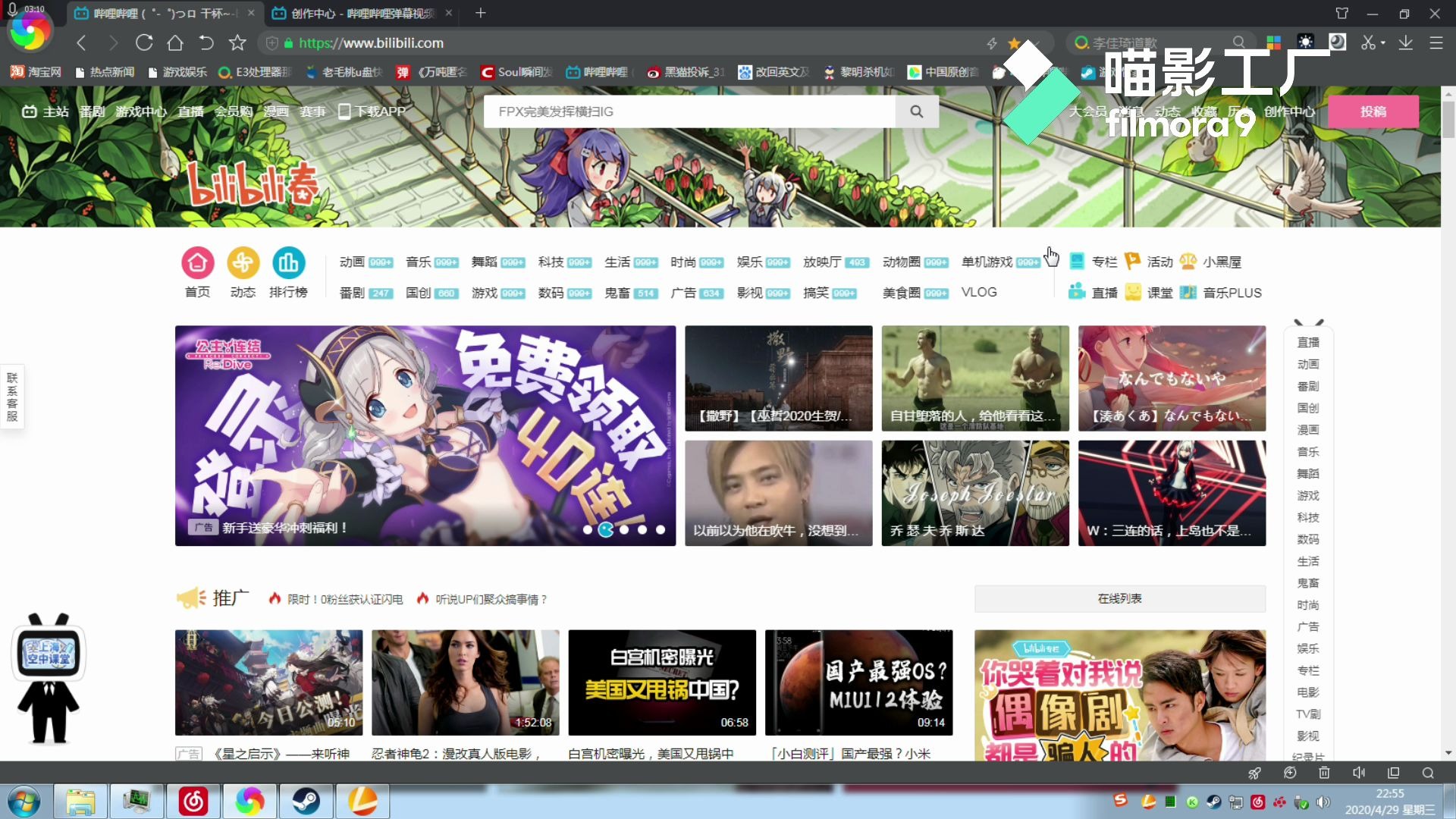1456x819 pixels.
Task: Click the scissors screenshot tool in browser toolbar
Action: click(x=1367, y=42)
